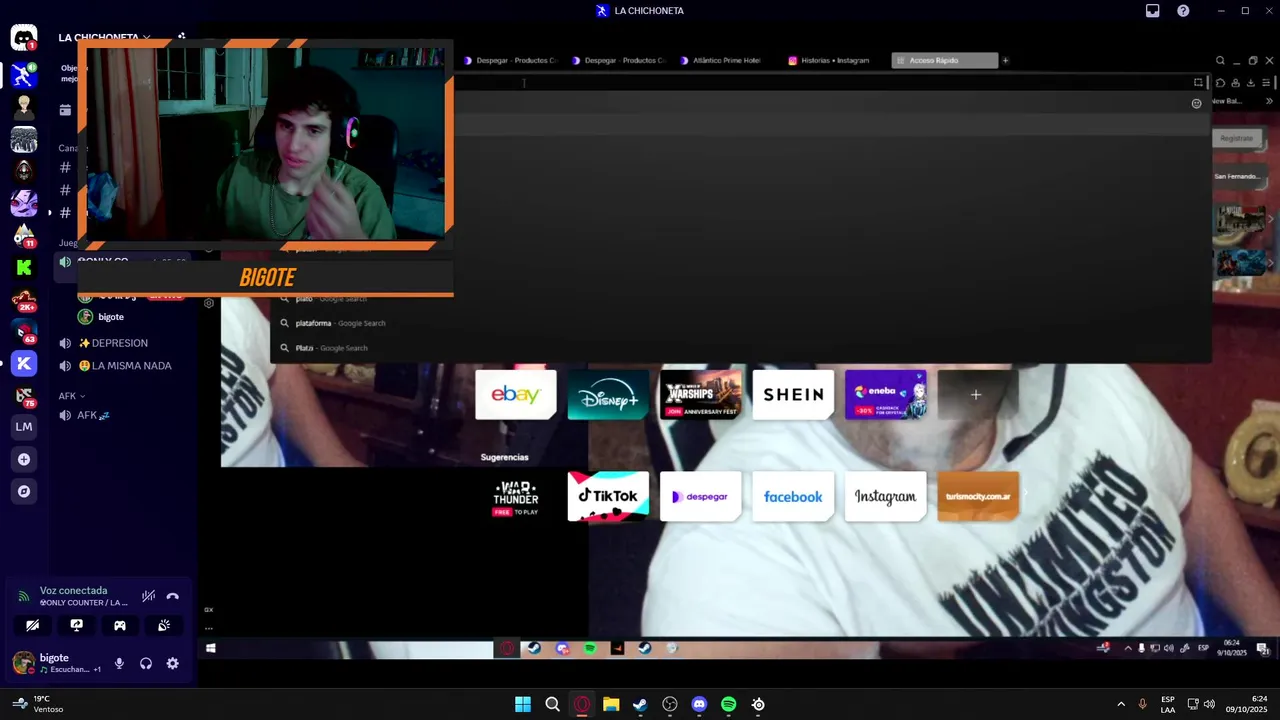Image resolution: width=1280 pixels, height=720 pixels.
Task: Open the eBay speed dial tile
Action: pyautogui.click(x=516, y=394)
